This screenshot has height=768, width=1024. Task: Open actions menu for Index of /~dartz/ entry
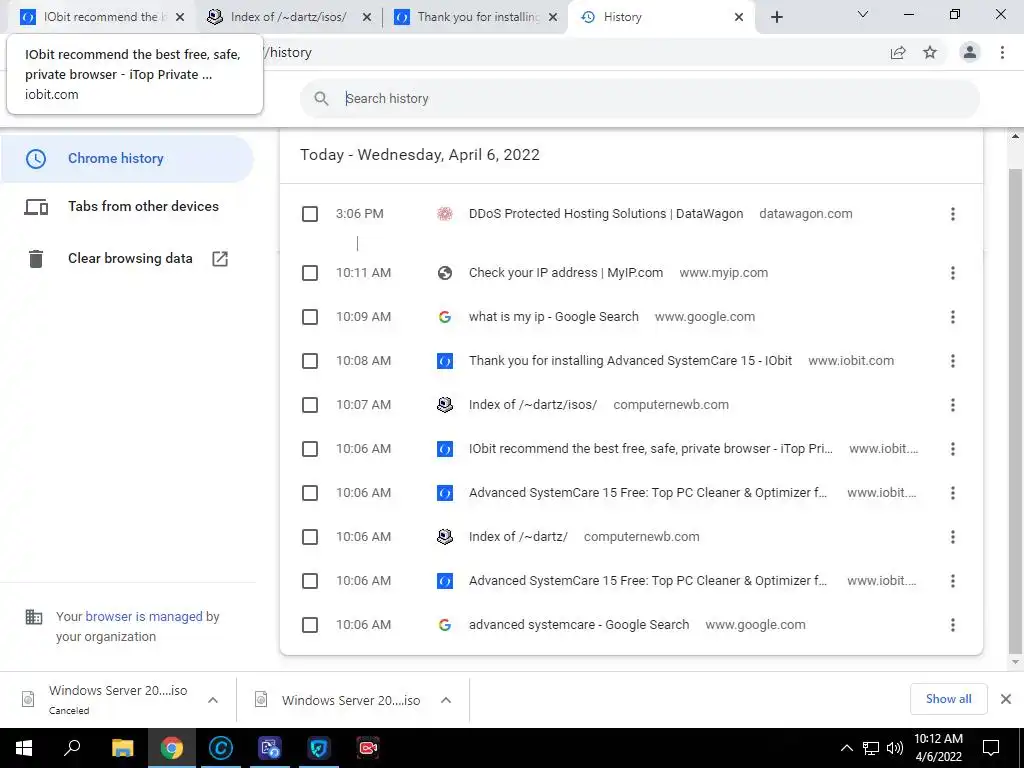click(x=953, y=537)
